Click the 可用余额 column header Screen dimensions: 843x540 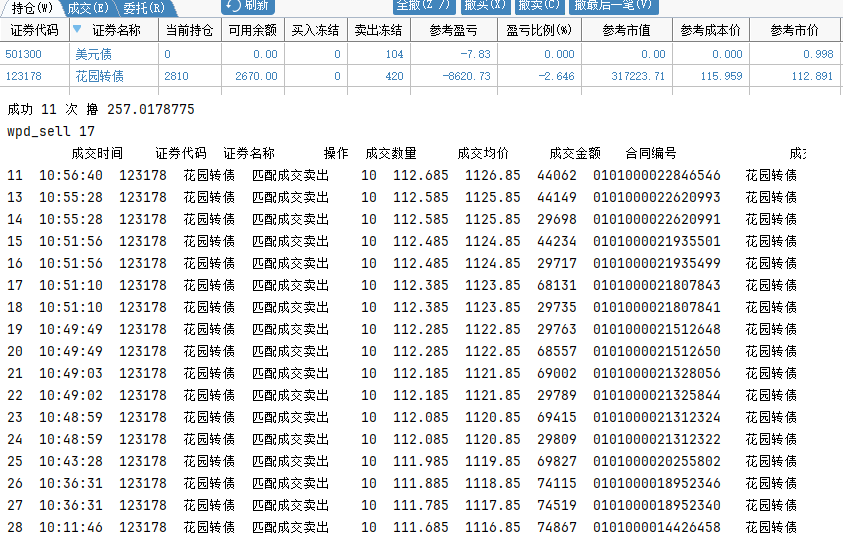251,31
